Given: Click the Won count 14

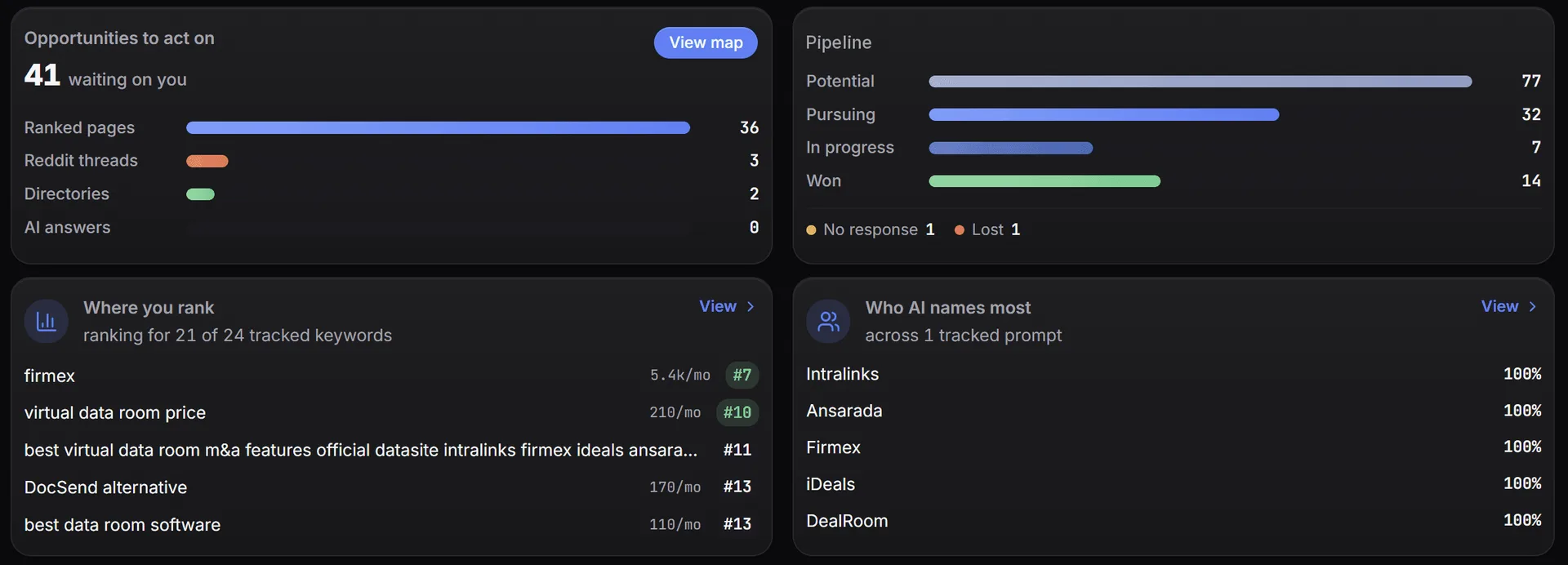Looking at the screenshot, I should (1531, 181).
